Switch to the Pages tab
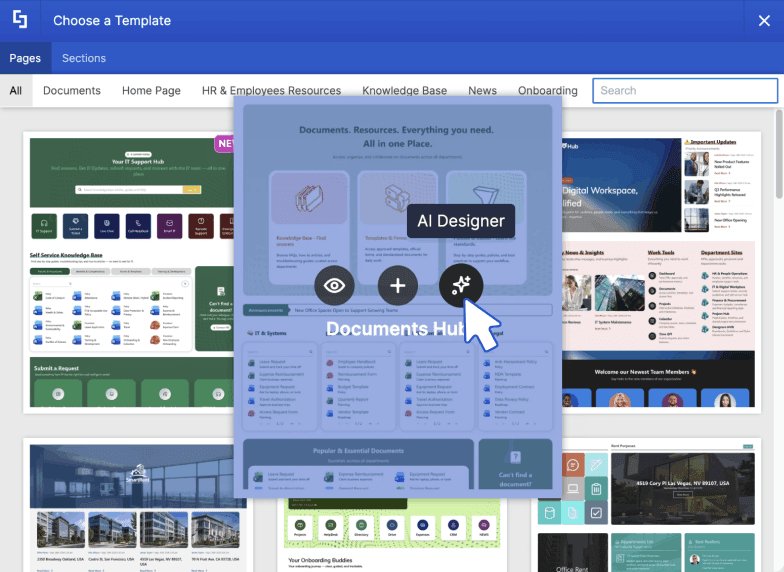 pos(25,58)
